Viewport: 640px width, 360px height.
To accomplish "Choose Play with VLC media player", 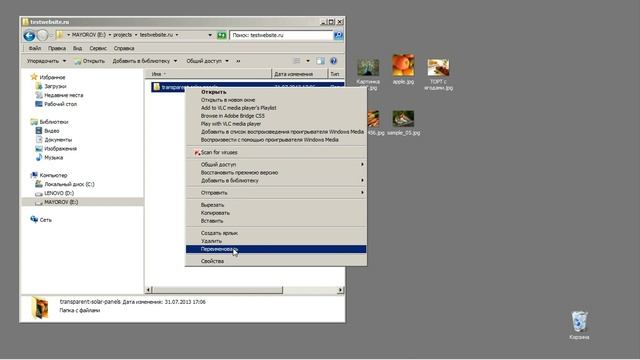I will tap(276, 124).
